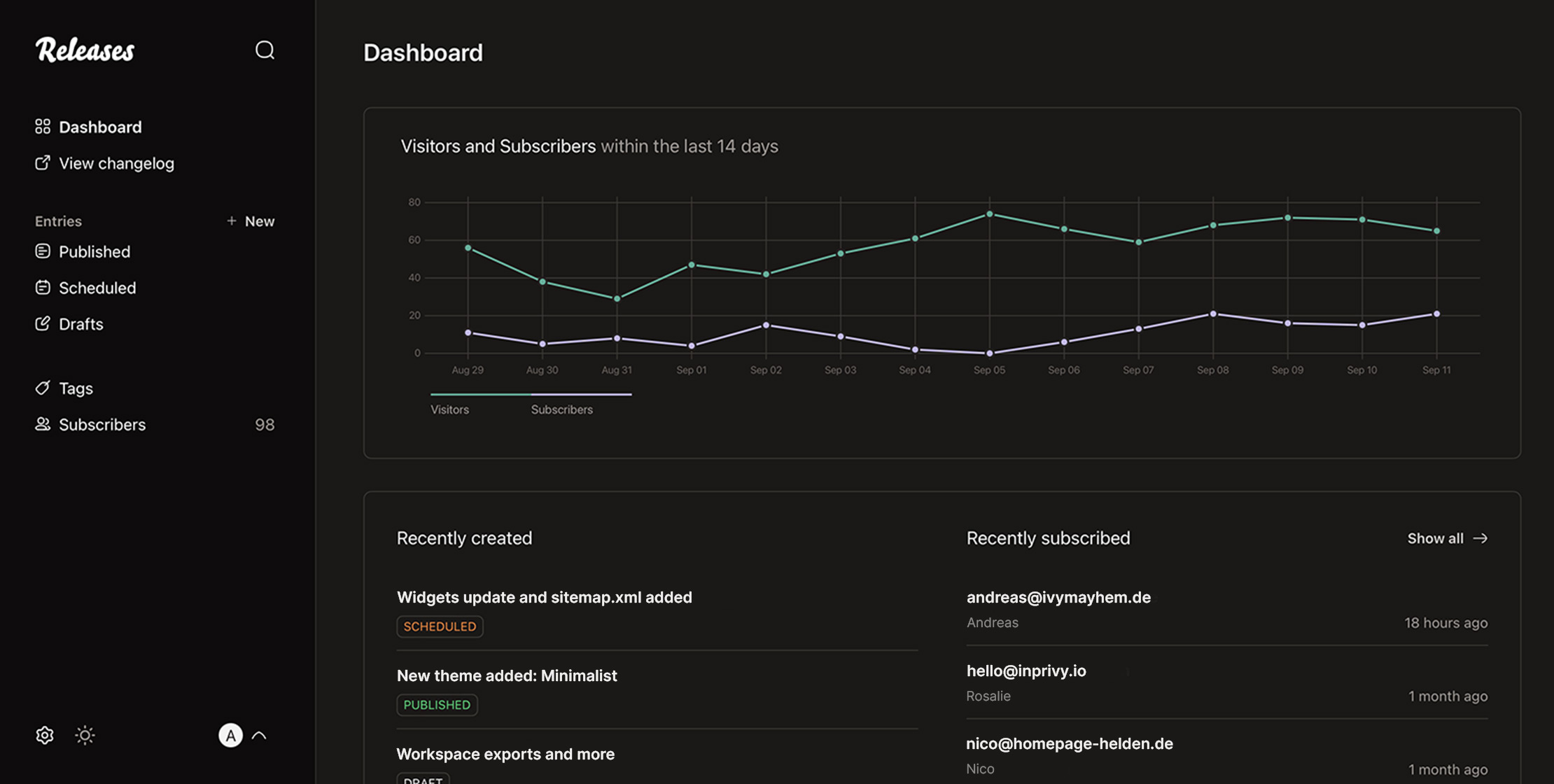Select the Dashboard sidebar item

click(x=100, y=127)
